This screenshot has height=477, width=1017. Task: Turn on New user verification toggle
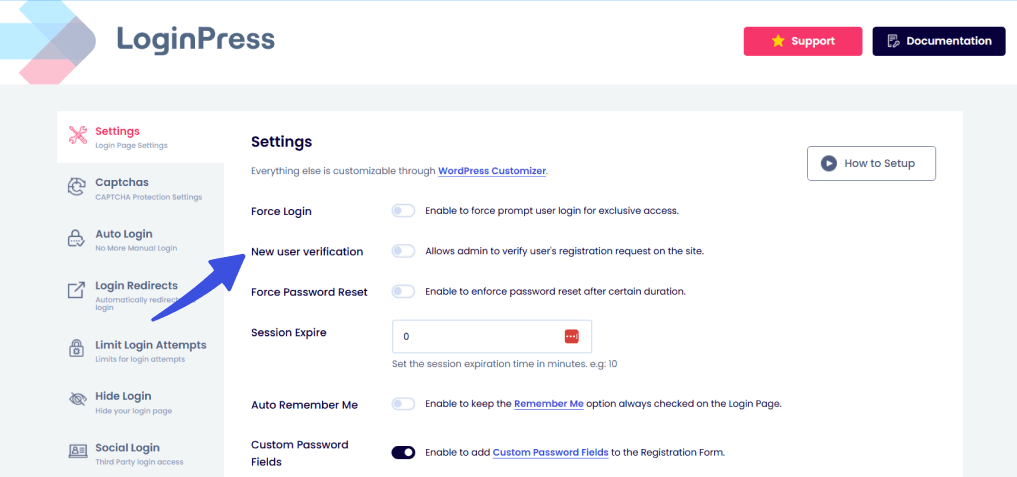click(x=403, y=251)
